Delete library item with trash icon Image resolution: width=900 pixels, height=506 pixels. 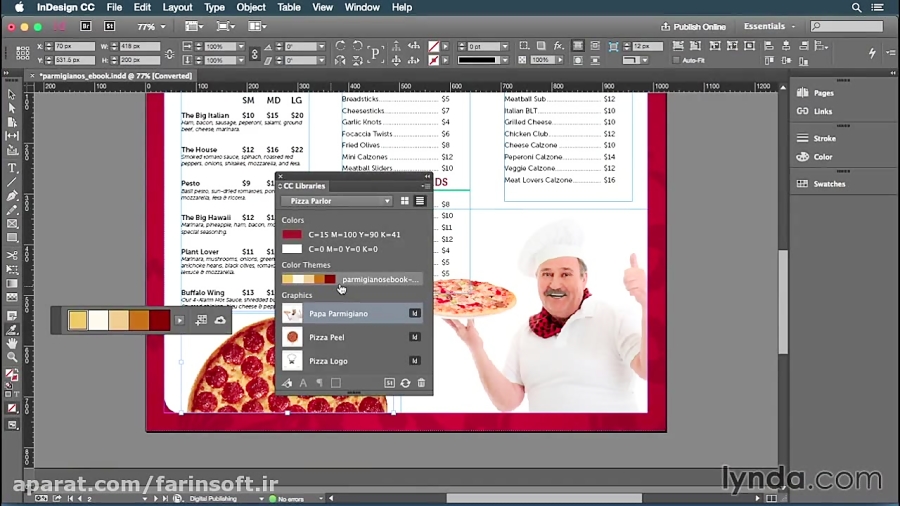[x=421, y=383]
